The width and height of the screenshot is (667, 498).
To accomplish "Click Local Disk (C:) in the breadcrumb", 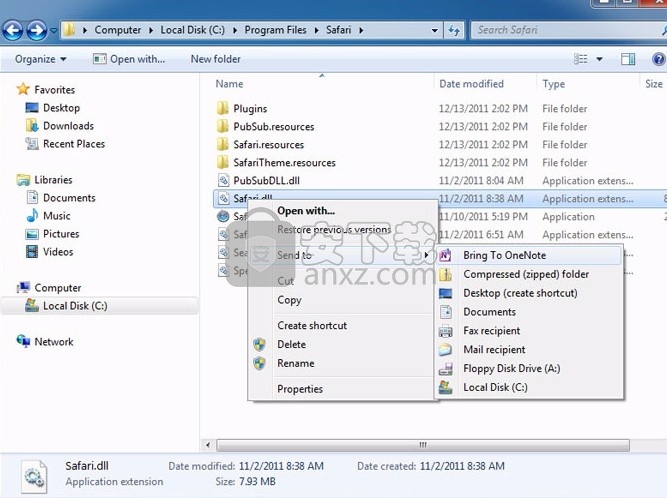I will (192, 30).
